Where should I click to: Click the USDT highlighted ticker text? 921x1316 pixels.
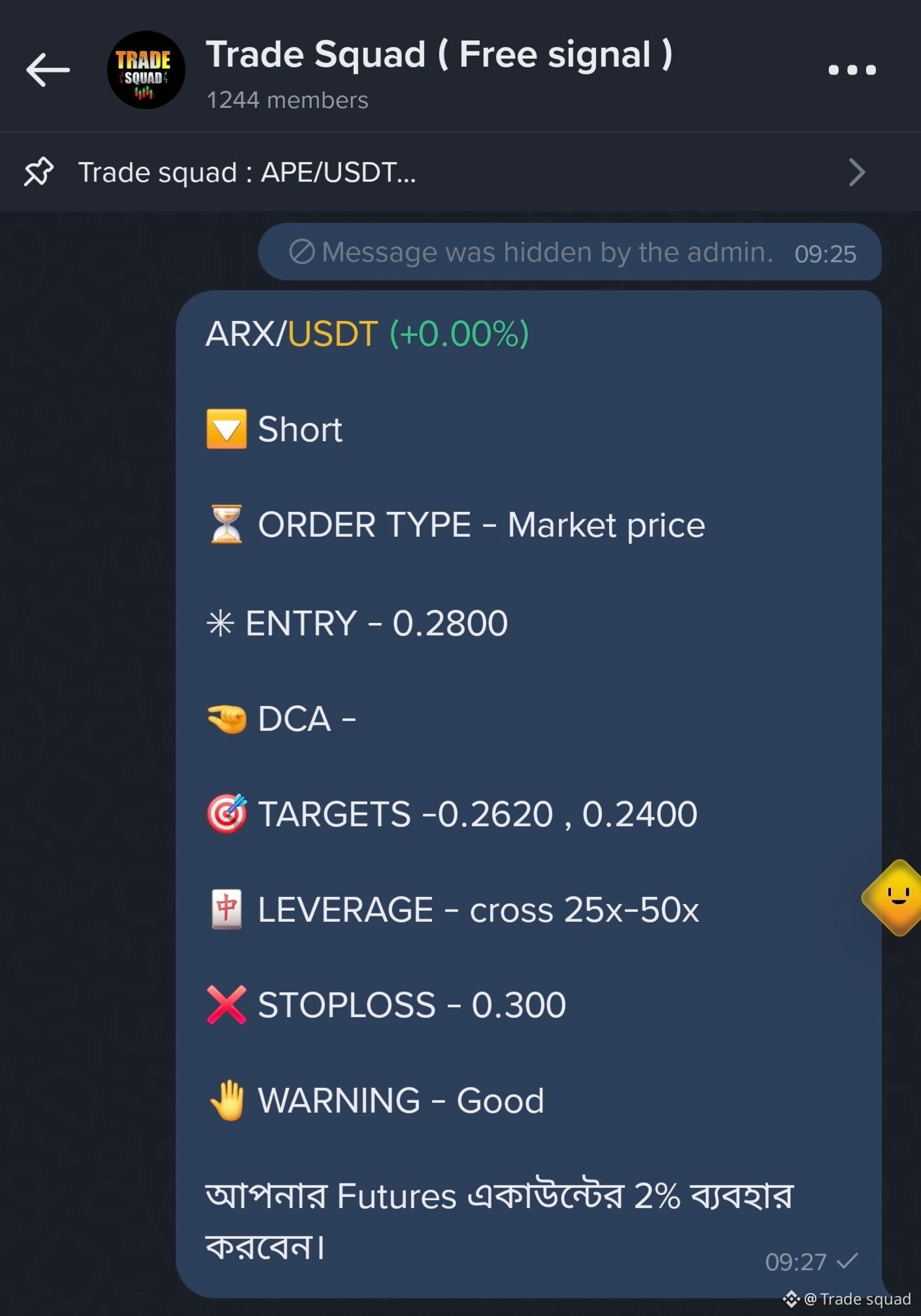(333, 333)
